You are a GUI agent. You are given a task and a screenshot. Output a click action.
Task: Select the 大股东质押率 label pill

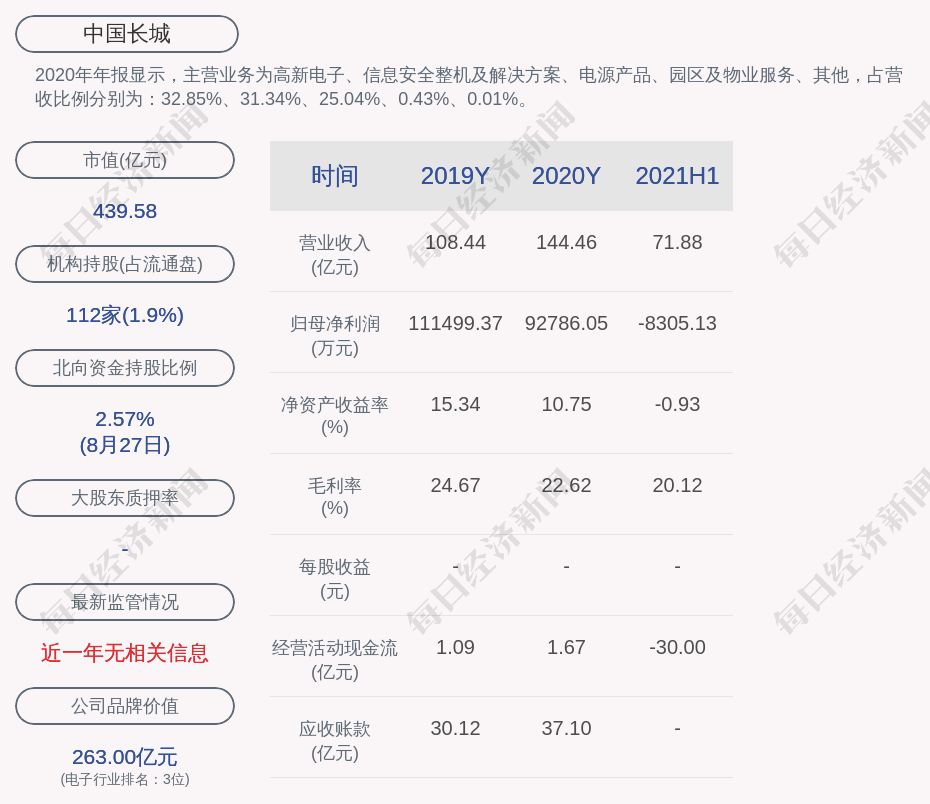(125, 497)
